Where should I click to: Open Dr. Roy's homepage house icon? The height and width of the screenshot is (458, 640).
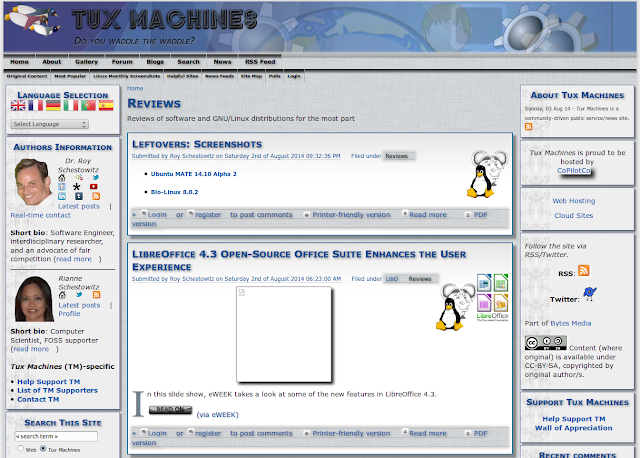62,178
